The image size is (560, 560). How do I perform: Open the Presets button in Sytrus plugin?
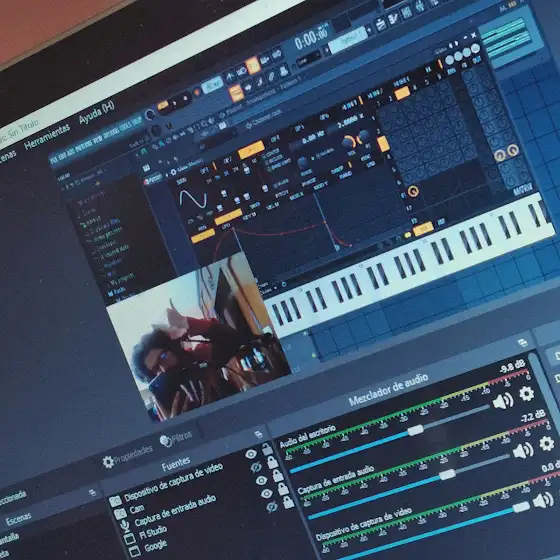(x=153, y=179)
